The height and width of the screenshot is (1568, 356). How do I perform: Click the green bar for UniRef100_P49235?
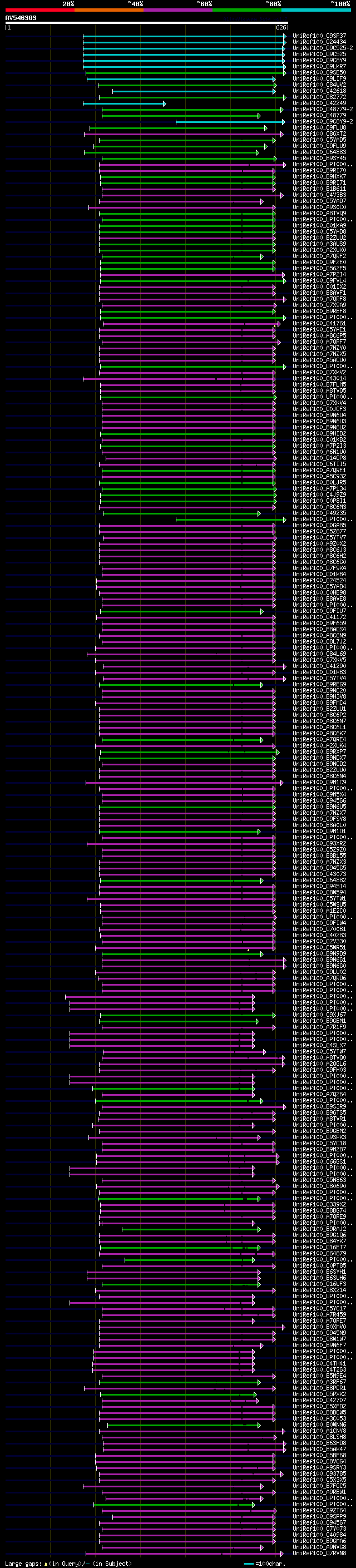181,514
